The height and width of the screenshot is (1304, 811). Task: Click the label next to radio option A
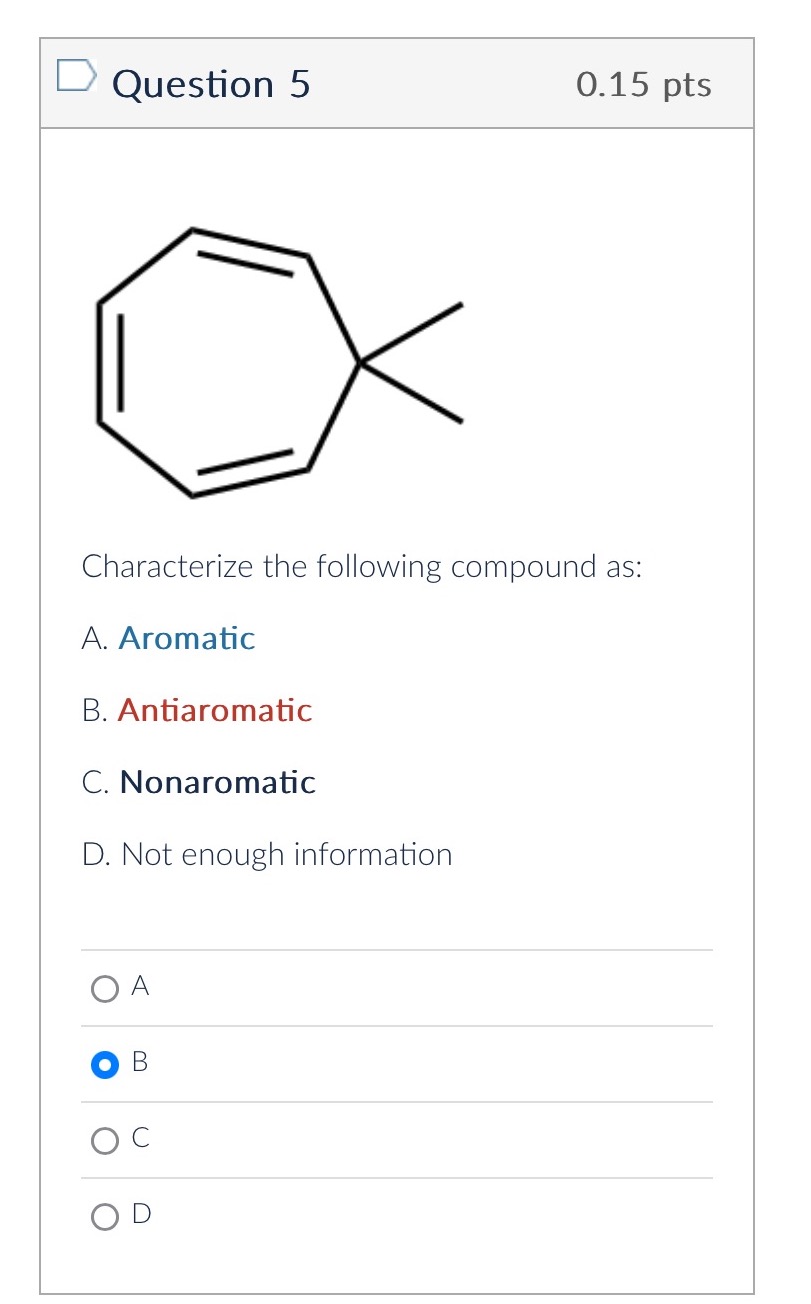point(141,986)
